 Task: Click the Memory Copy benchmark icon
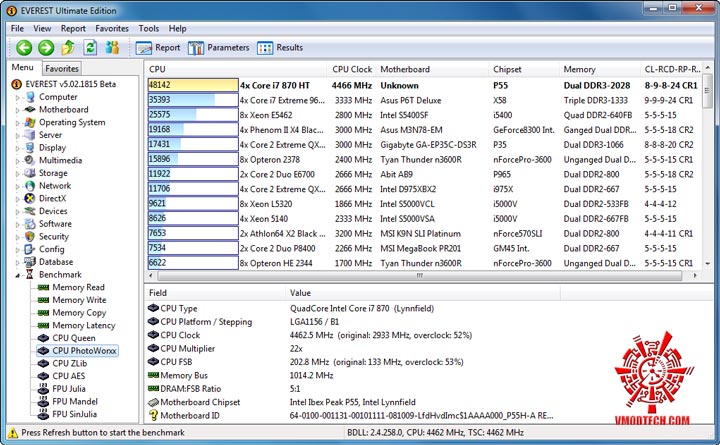(x=43, y=313)
